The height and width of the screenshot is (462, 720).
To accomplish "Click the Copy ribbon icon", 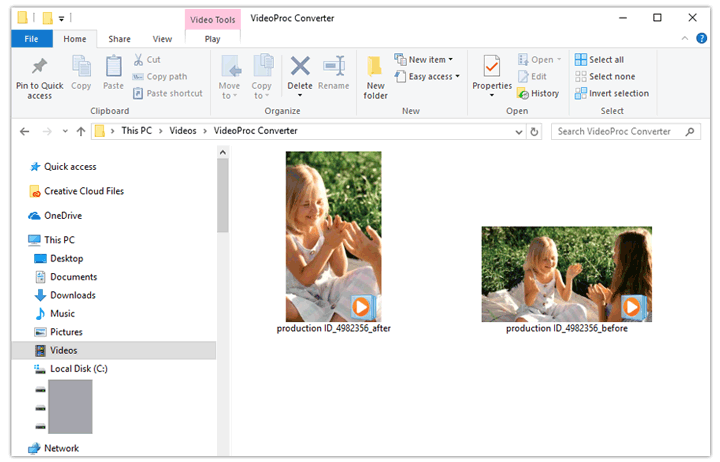I will pyautogui.click(x=81, y=66).
